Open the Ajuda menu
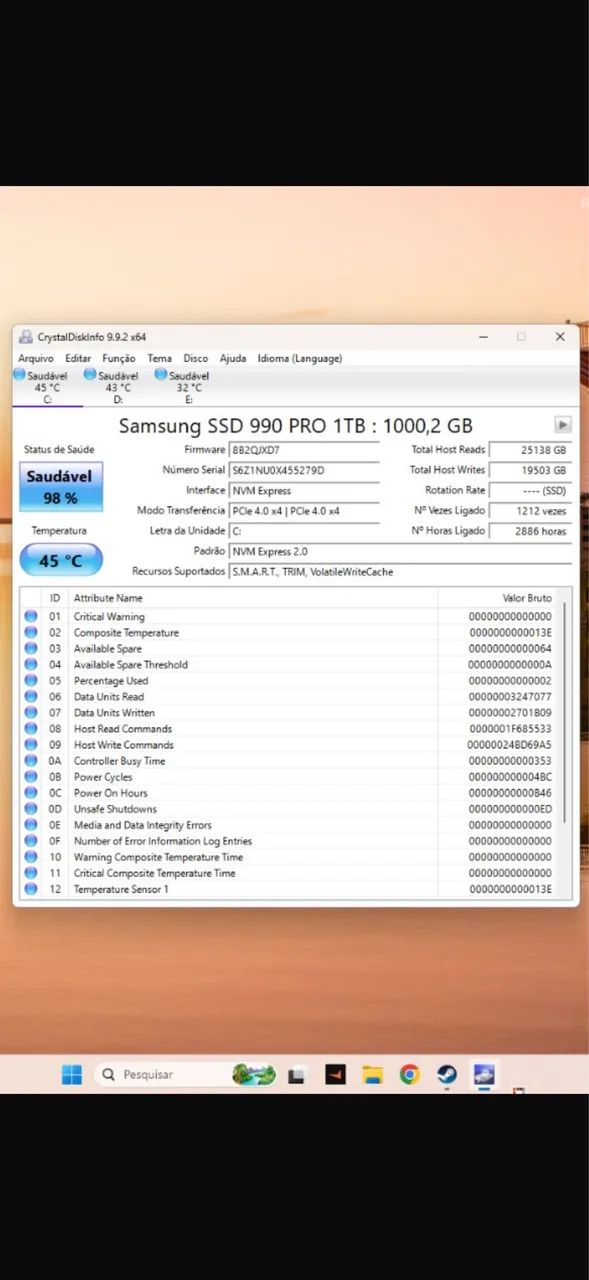 [233, 358]
